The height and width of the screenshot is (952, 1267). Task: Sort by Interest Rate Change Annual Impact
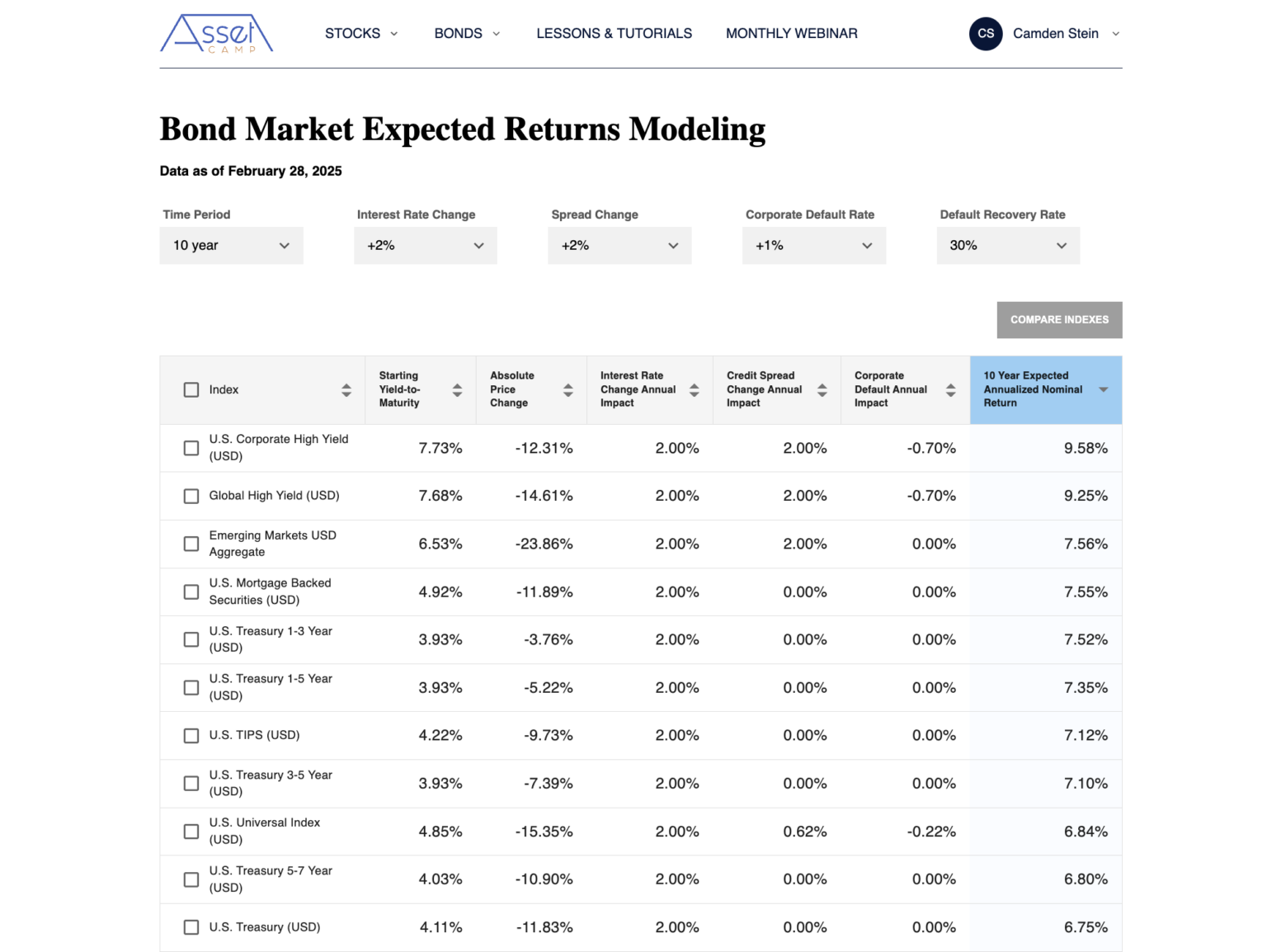693,389
